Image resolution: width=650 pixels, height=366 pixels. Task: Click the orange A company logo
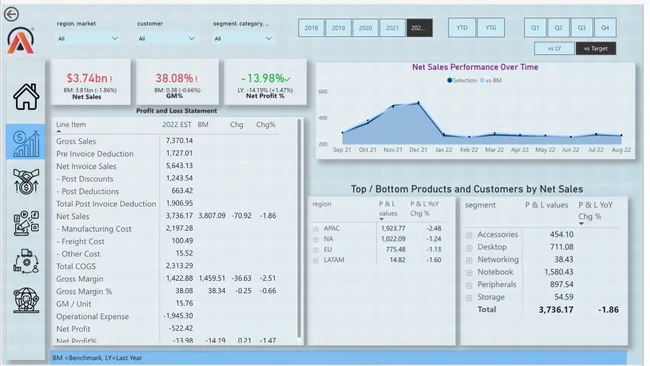point(20,41)
